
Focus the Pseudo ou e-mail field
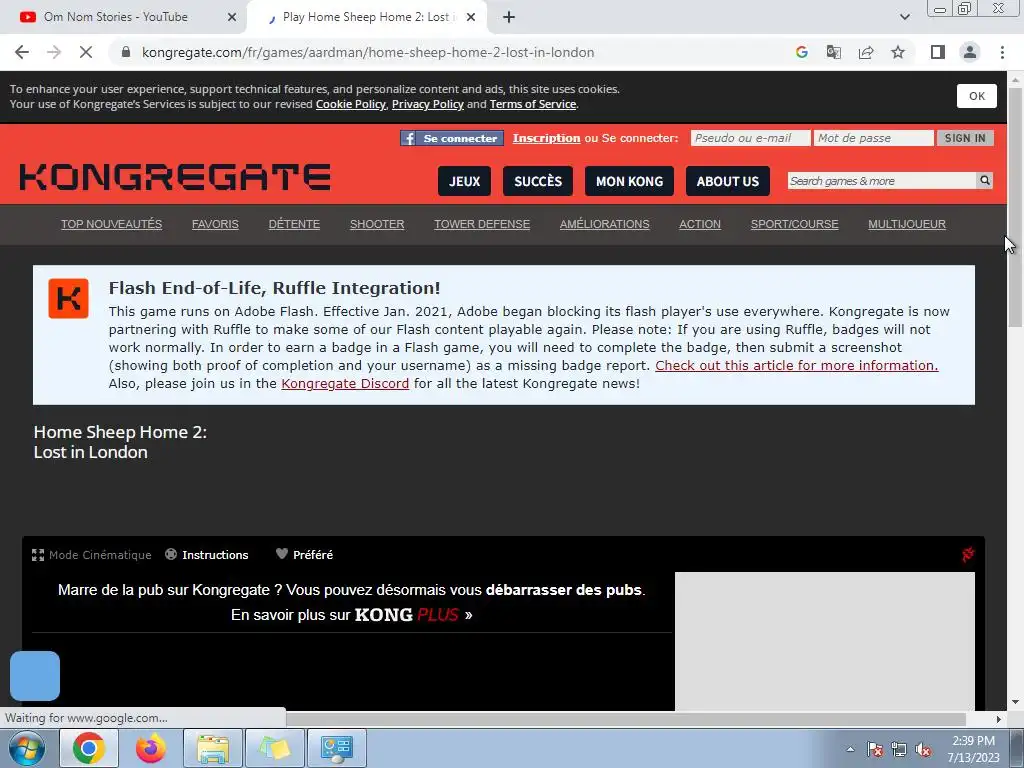click(x=750, y=138)
